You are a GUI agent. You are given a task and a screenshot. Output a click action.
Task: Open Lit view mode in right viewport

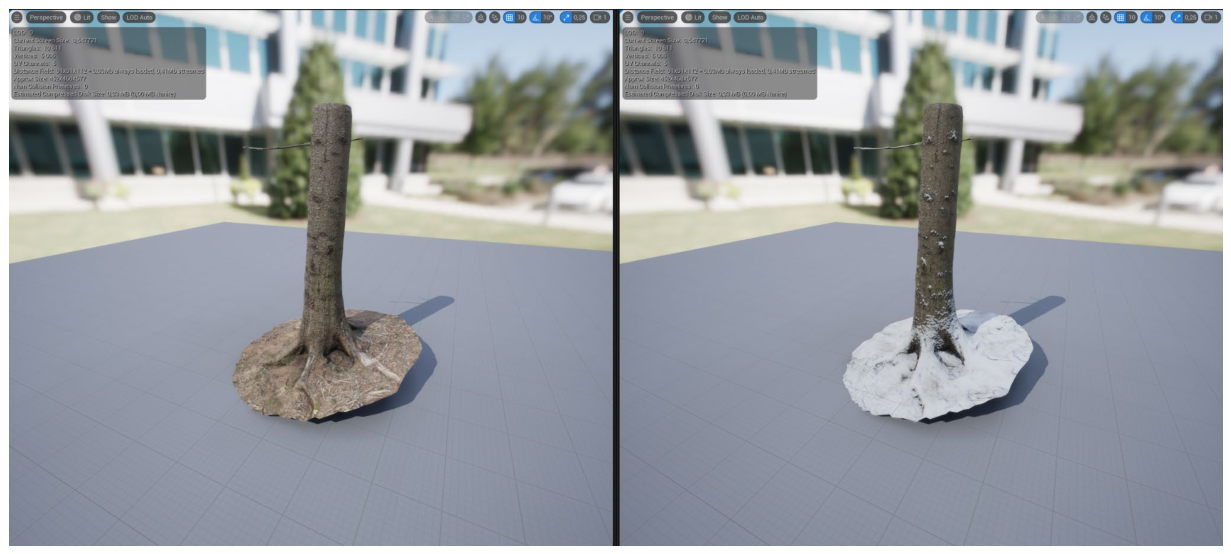tap(692, 18)
